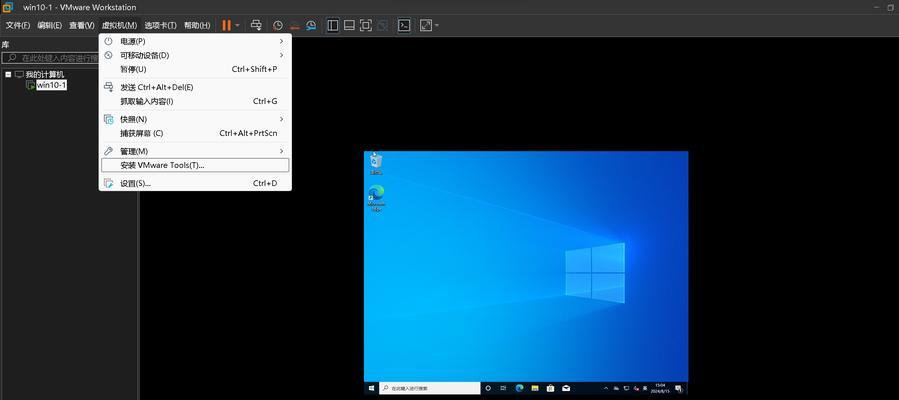Select 捕获屏幕 (C) menu entry
Viewport: 899px width, 400px height.
pos(195,133)
